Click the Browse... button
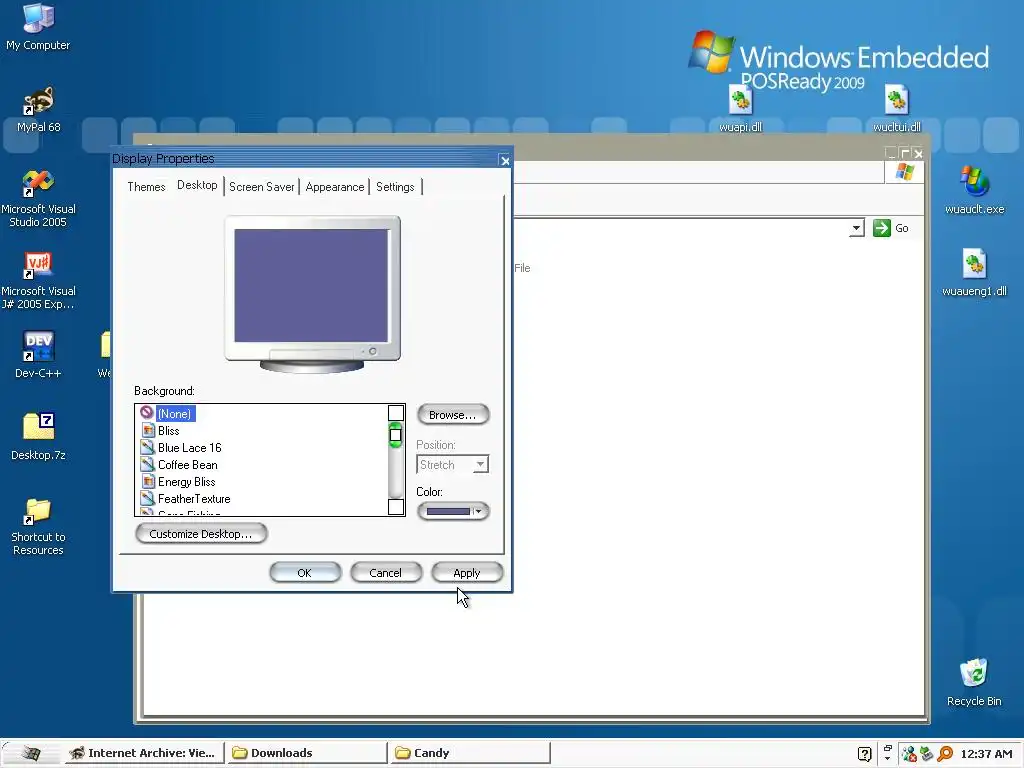1024x768 pixels. click(453, 415)
